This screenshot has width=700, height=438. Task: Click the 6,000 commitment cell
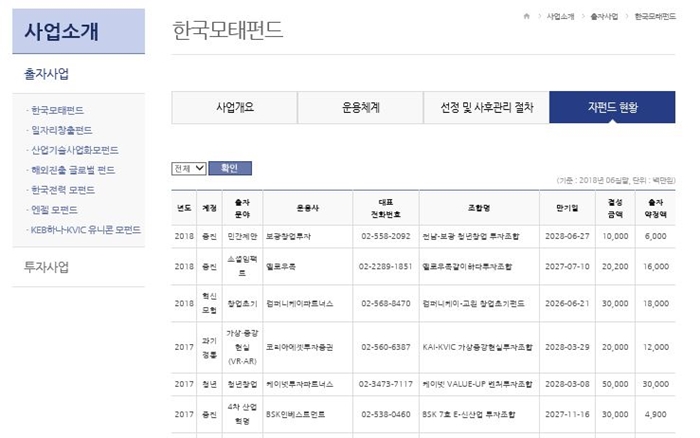[656, 236]
